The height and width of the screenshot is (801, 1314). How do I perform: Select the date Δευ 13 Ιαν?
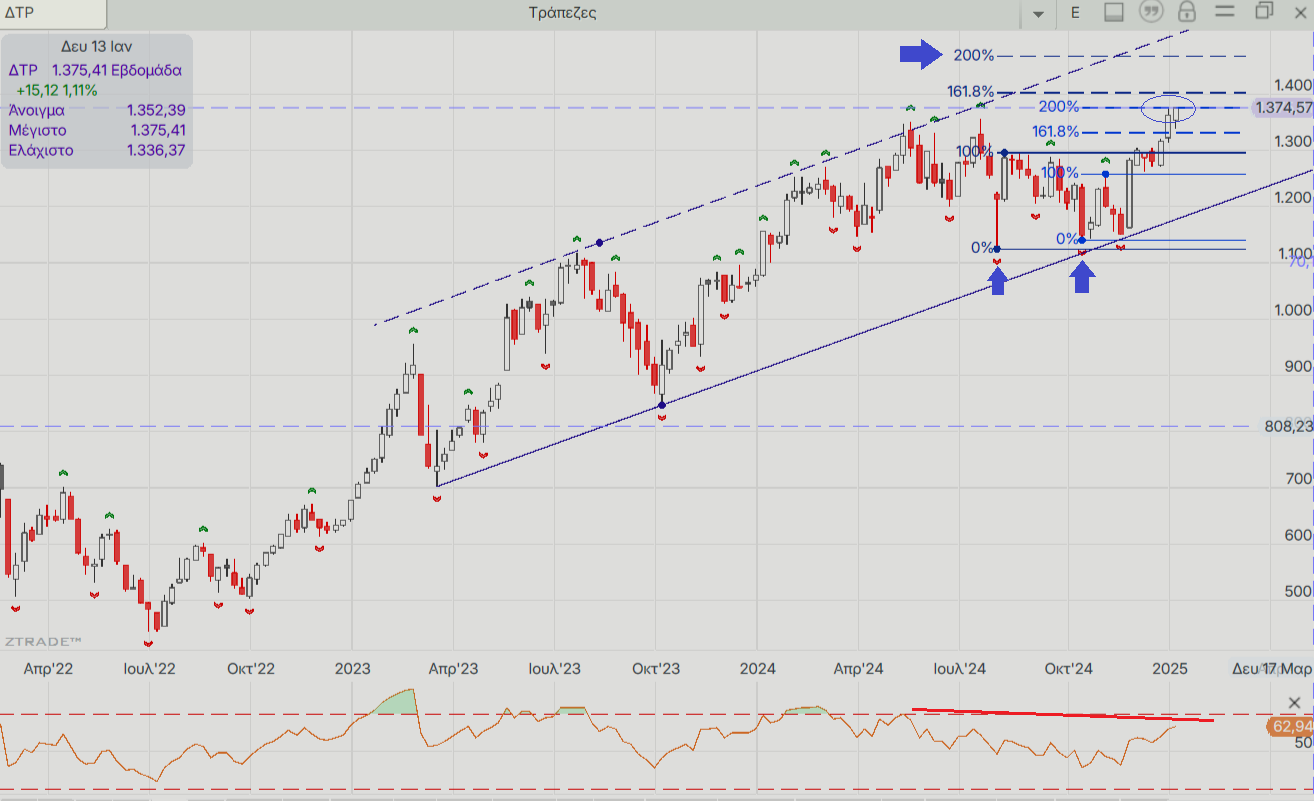[x=96, y=46]
